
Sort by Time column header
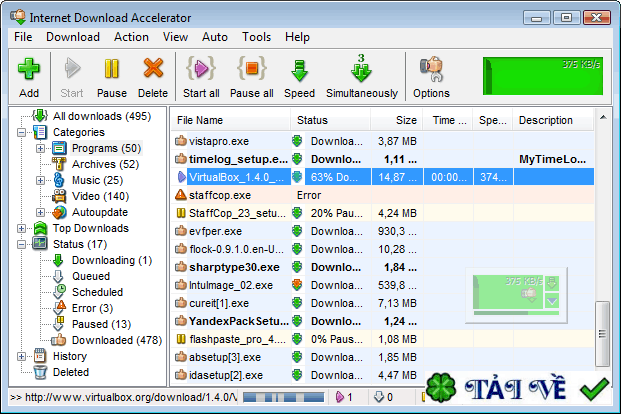[448, 120]
